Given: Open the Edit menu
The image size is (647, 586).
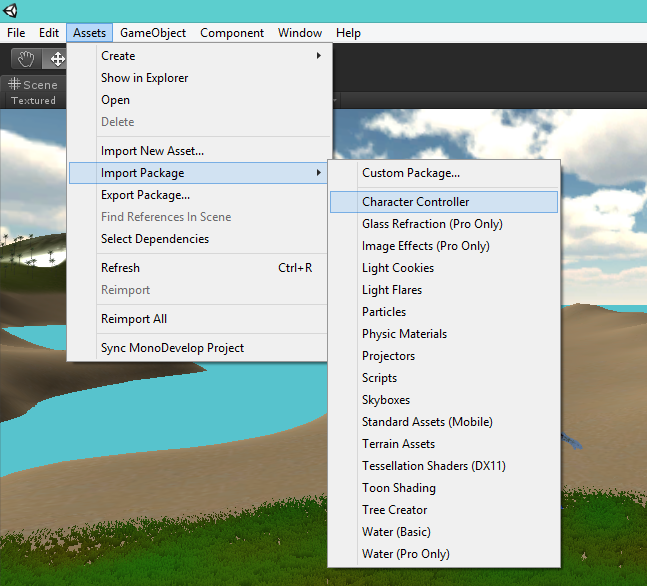Looking at the screenshot, I should click(x=49, y=33).
